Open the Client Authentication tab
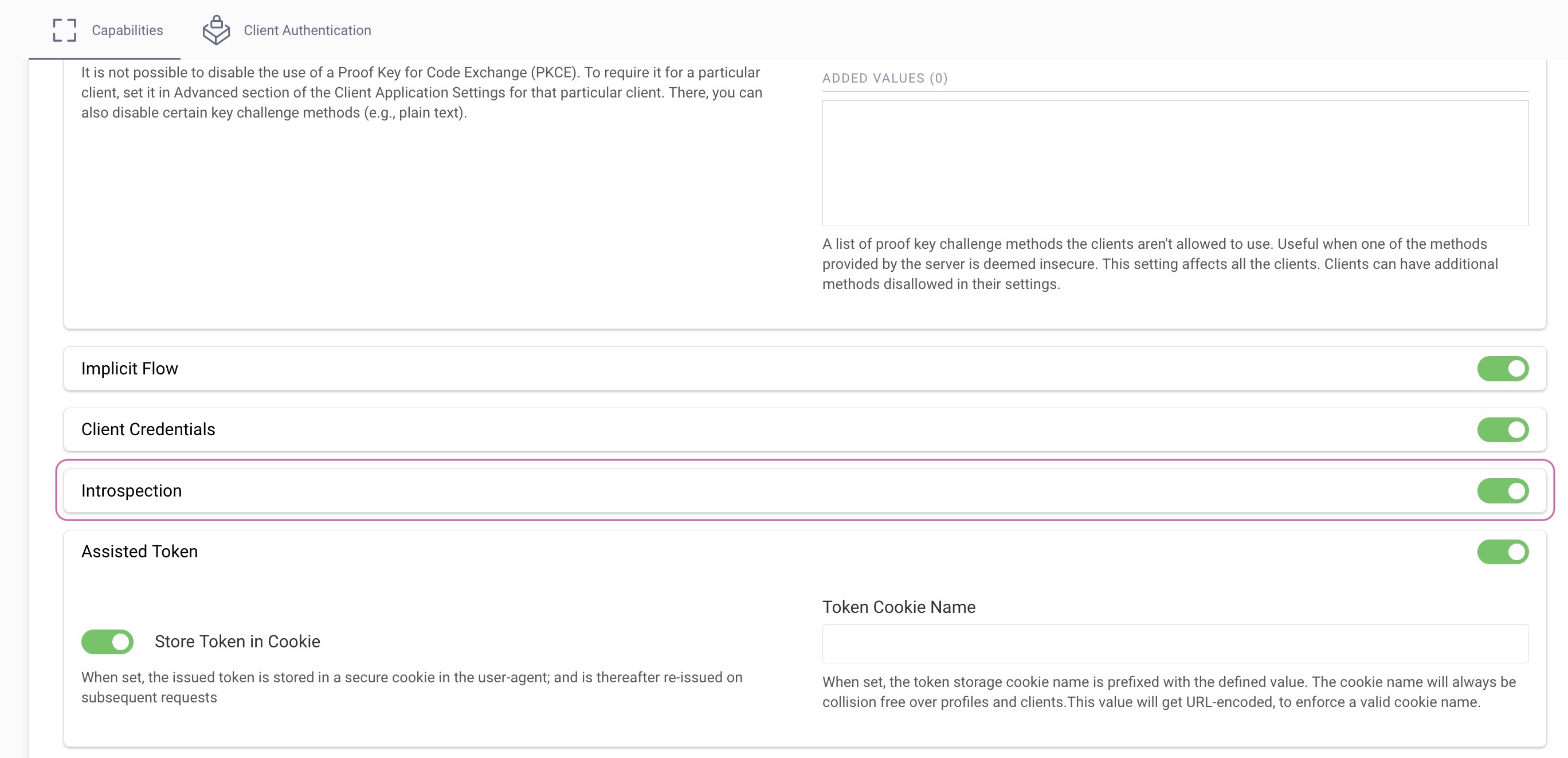1568x758 pixels. (x=287, y=30)
